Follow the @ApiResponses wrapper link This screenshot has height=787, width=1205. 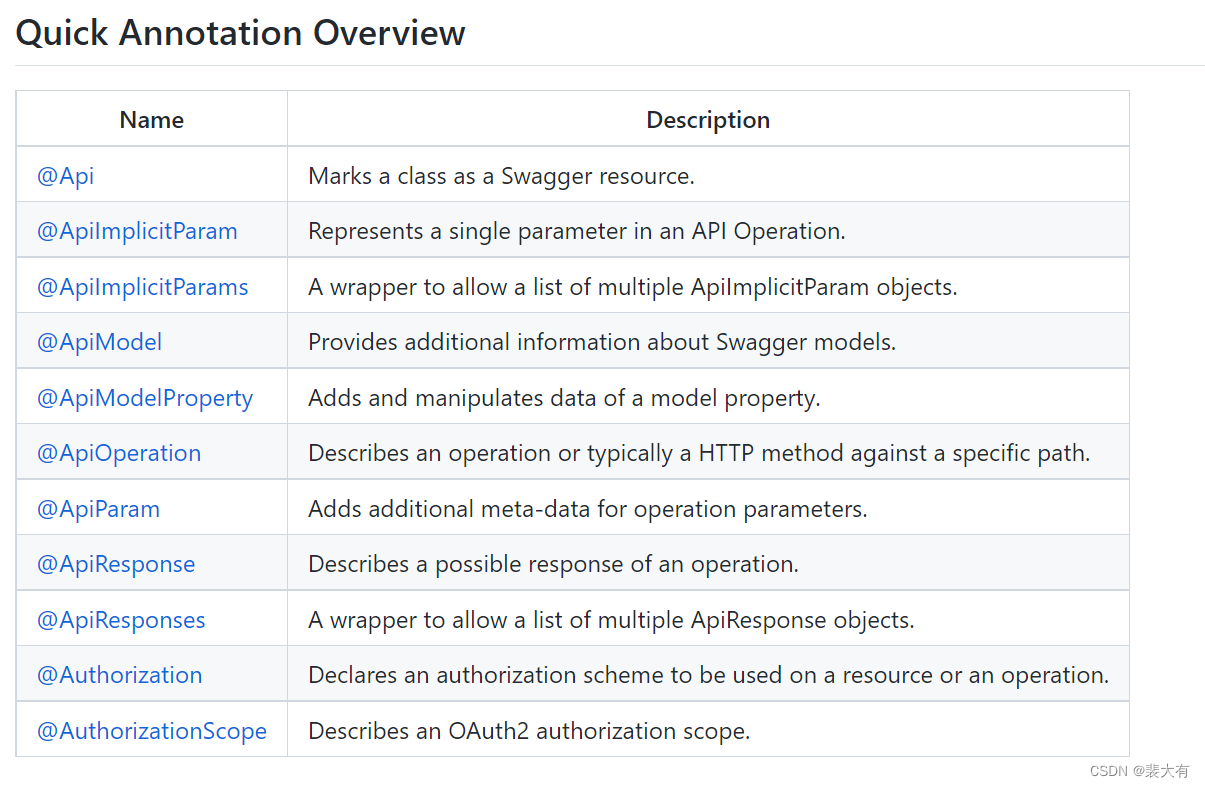click(x=121, y=619)
